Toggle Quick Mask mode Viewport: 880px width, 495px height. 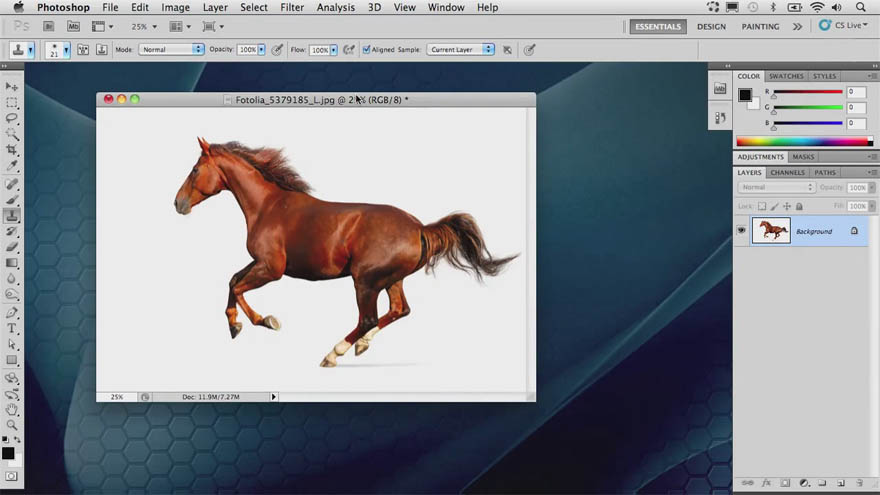pos(11,476)
